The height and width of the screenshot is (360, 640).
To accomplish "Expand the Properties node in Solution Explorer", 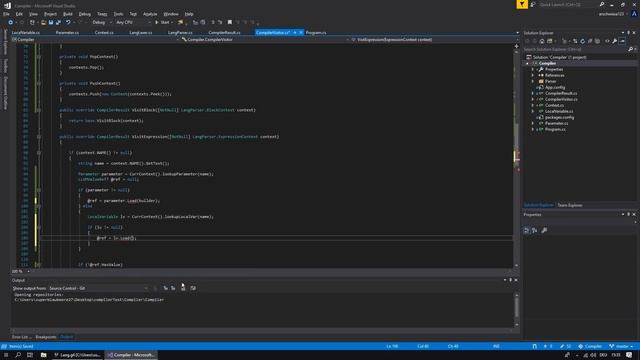I will click(533, 69).
